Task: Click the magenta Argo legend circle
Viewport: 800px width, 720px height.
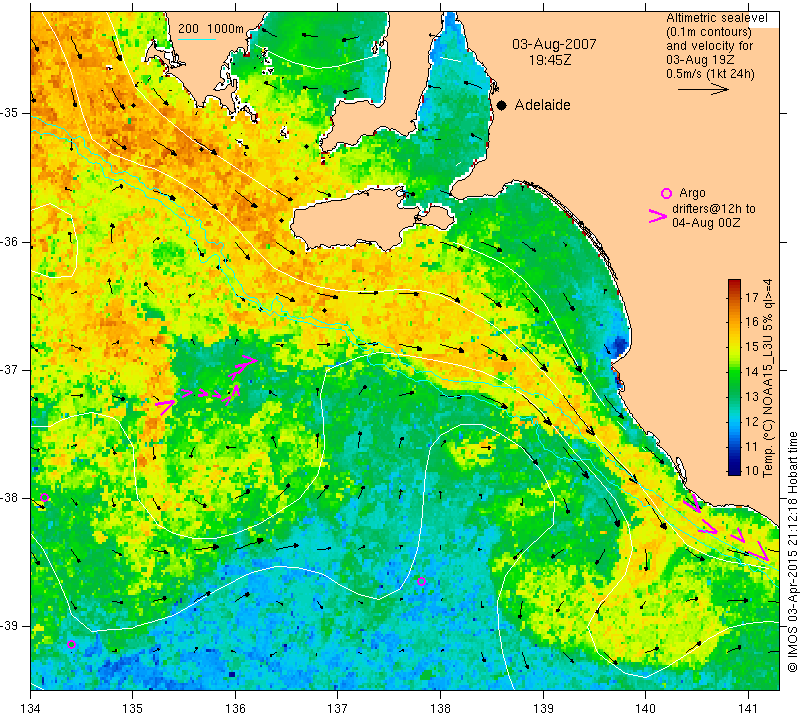Action: coord(666,193)
